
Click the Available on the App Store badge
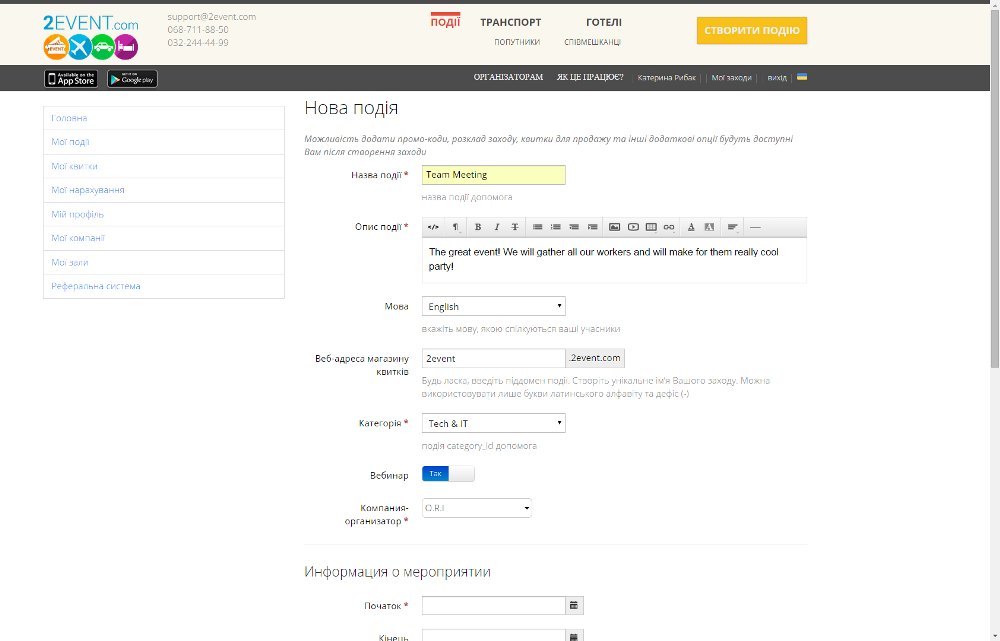[71, 78]
